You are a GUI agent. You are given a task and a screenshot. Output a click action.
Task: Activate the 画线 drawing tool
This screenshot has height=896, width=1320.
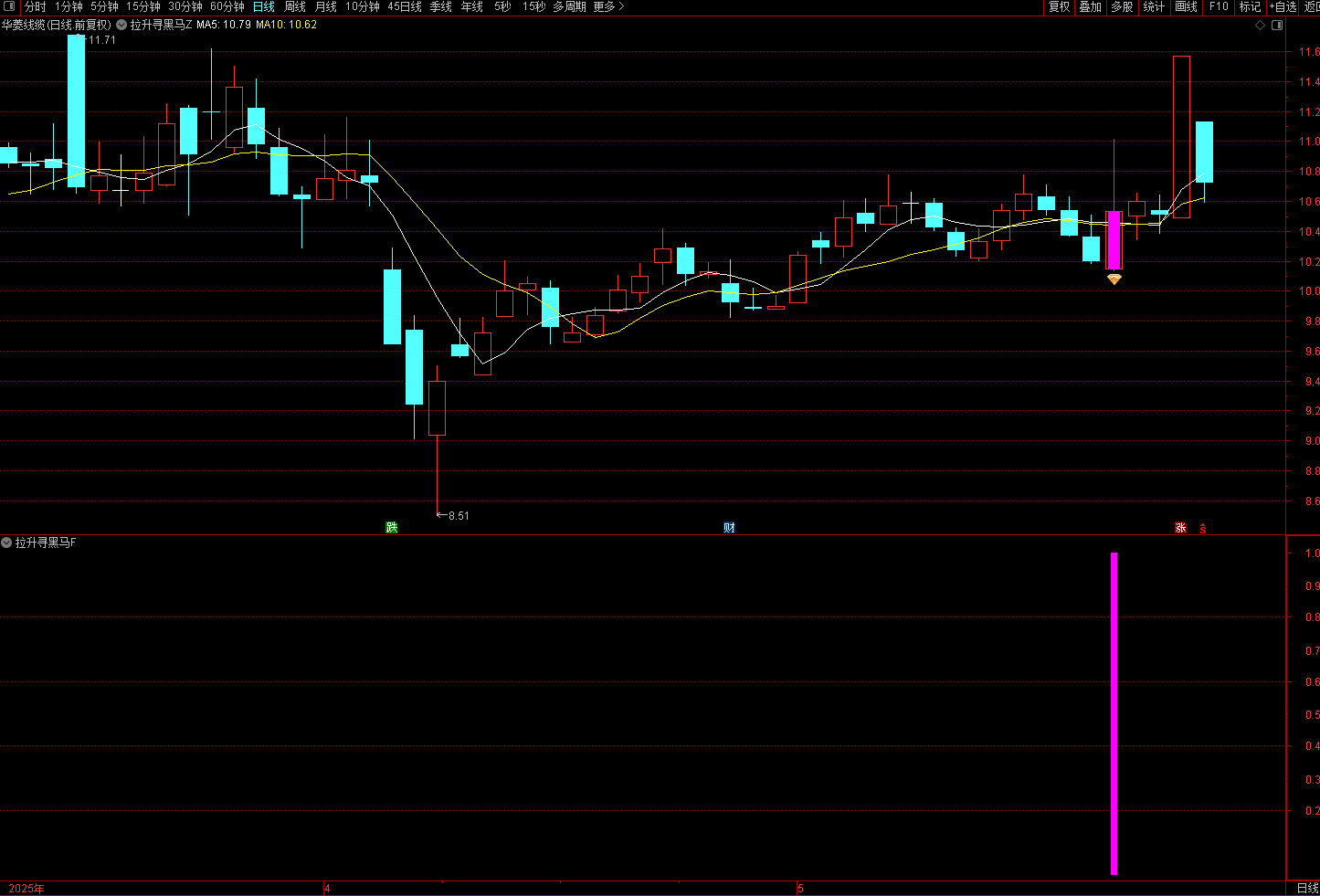(1186, 6)
